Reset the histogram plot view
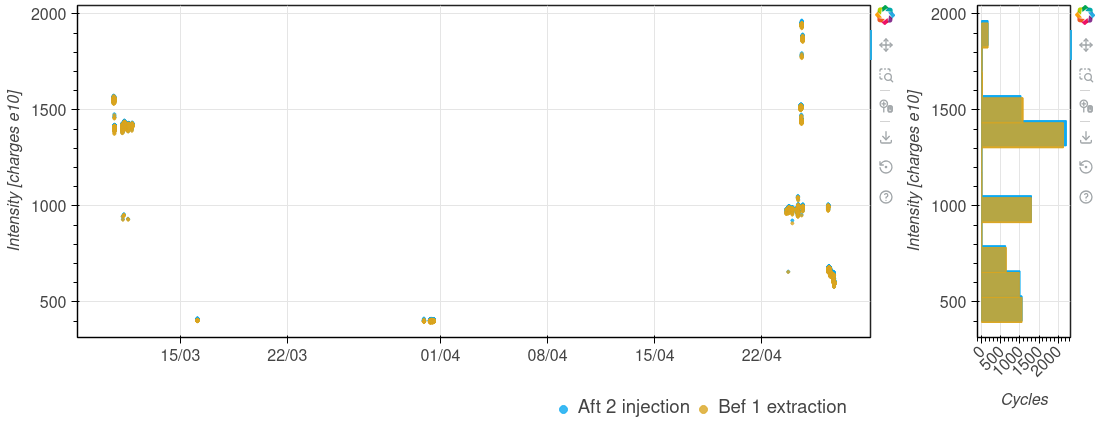 click(1086, 167)
